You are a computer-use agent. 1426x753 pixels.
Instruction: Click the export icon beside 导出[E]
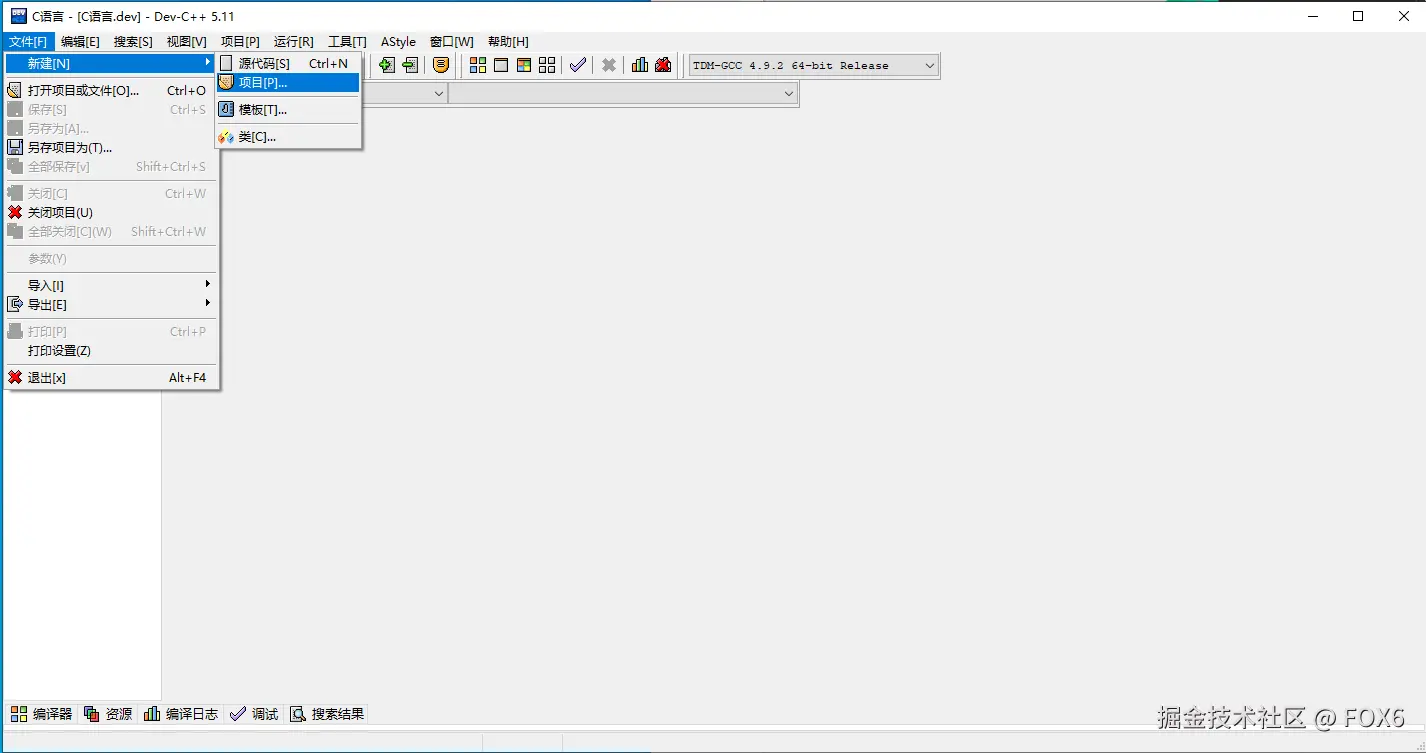(x=15, y=304)
